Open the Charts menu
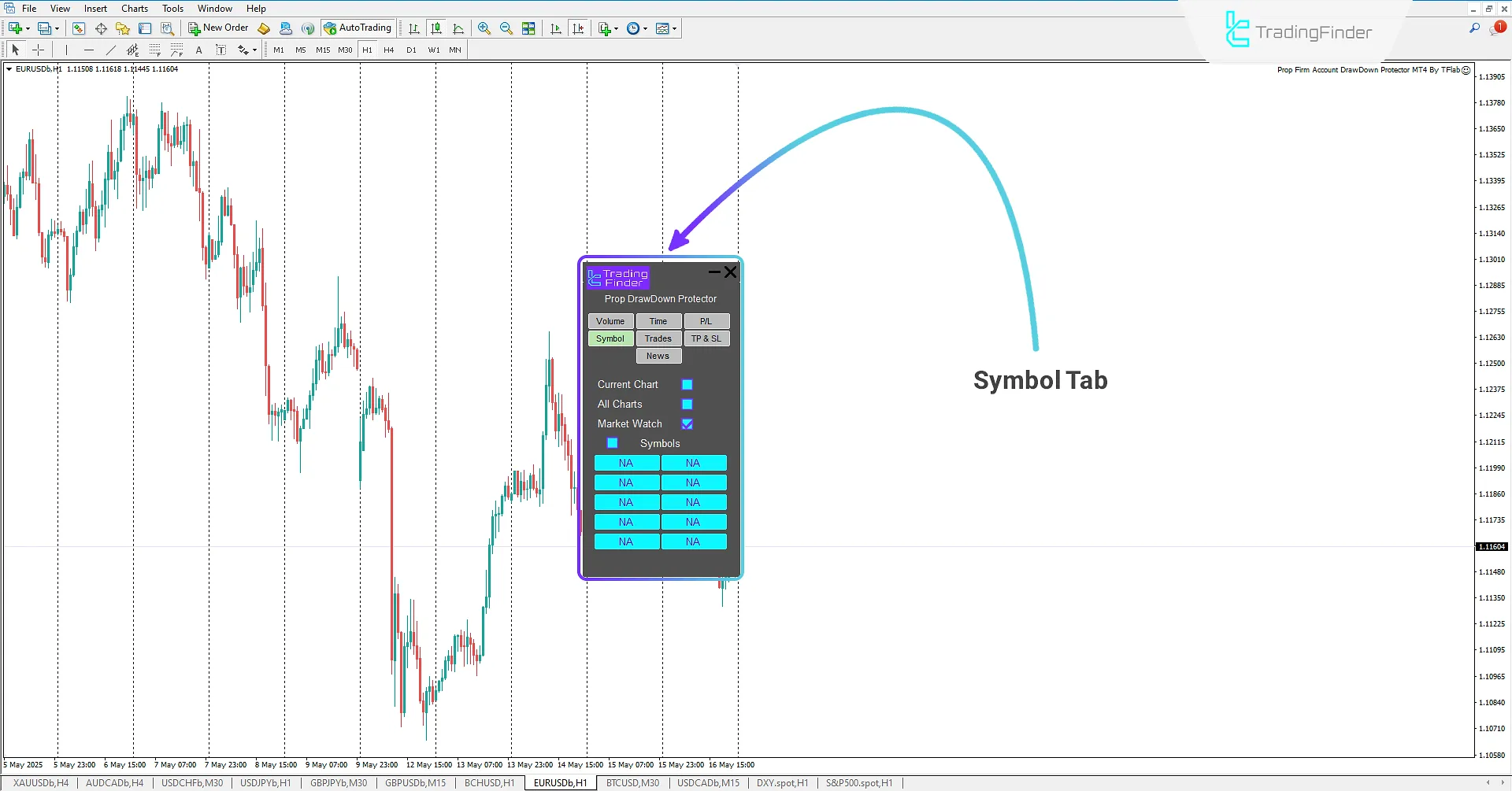Viewport: 1512px width, 791px height. [134, 8]
